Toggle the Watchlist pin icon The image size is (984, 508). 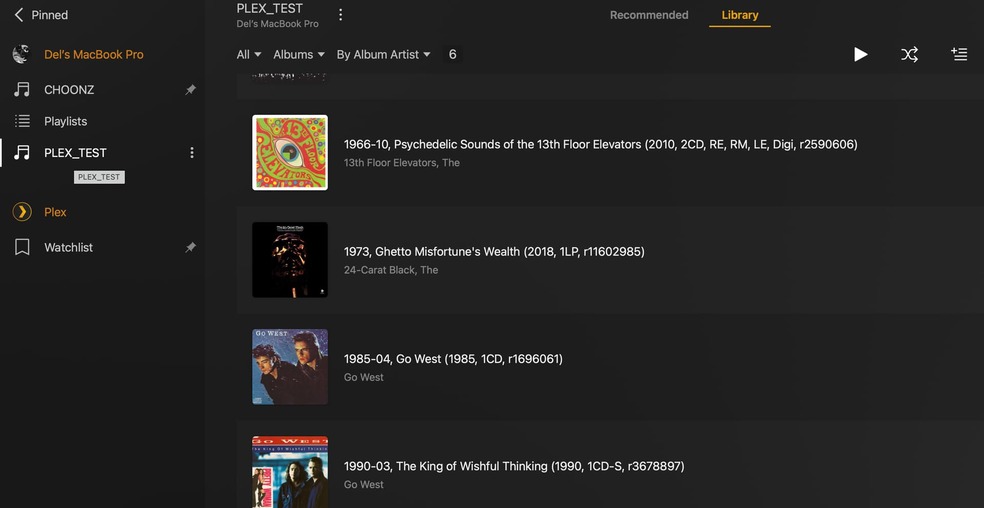tap(190, 247)
